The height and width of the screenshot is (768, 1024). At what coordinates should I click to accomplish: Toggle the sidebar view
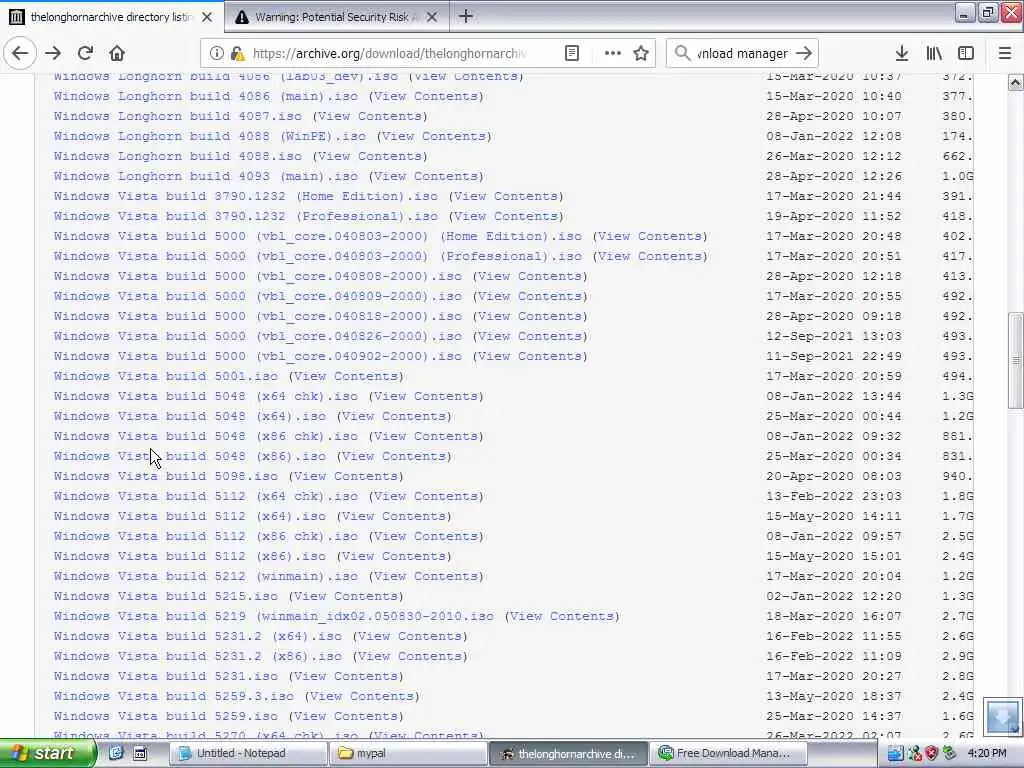966,54
